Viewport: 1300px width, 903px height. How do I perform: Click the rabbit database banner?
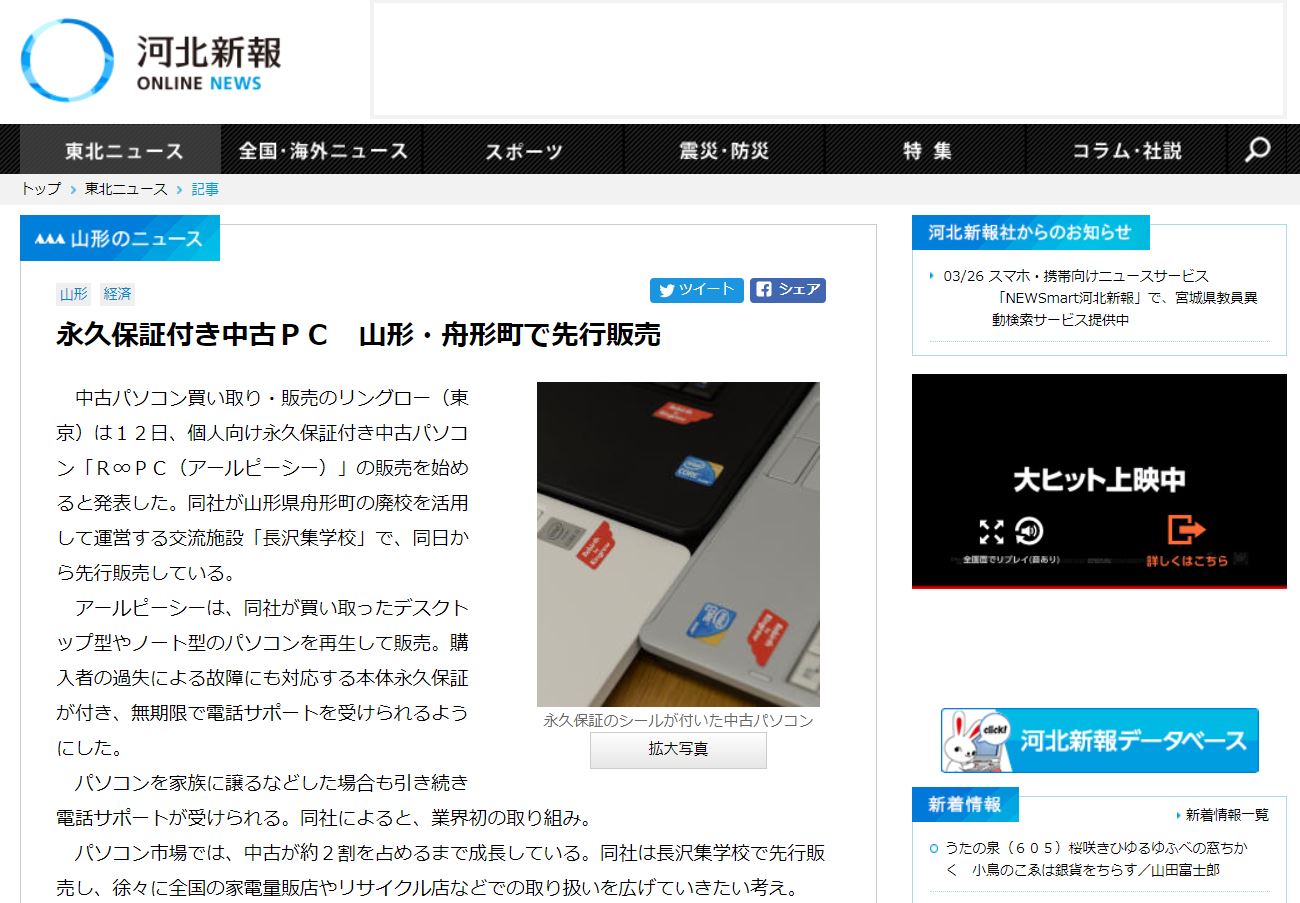click(x=1099, y=741)
